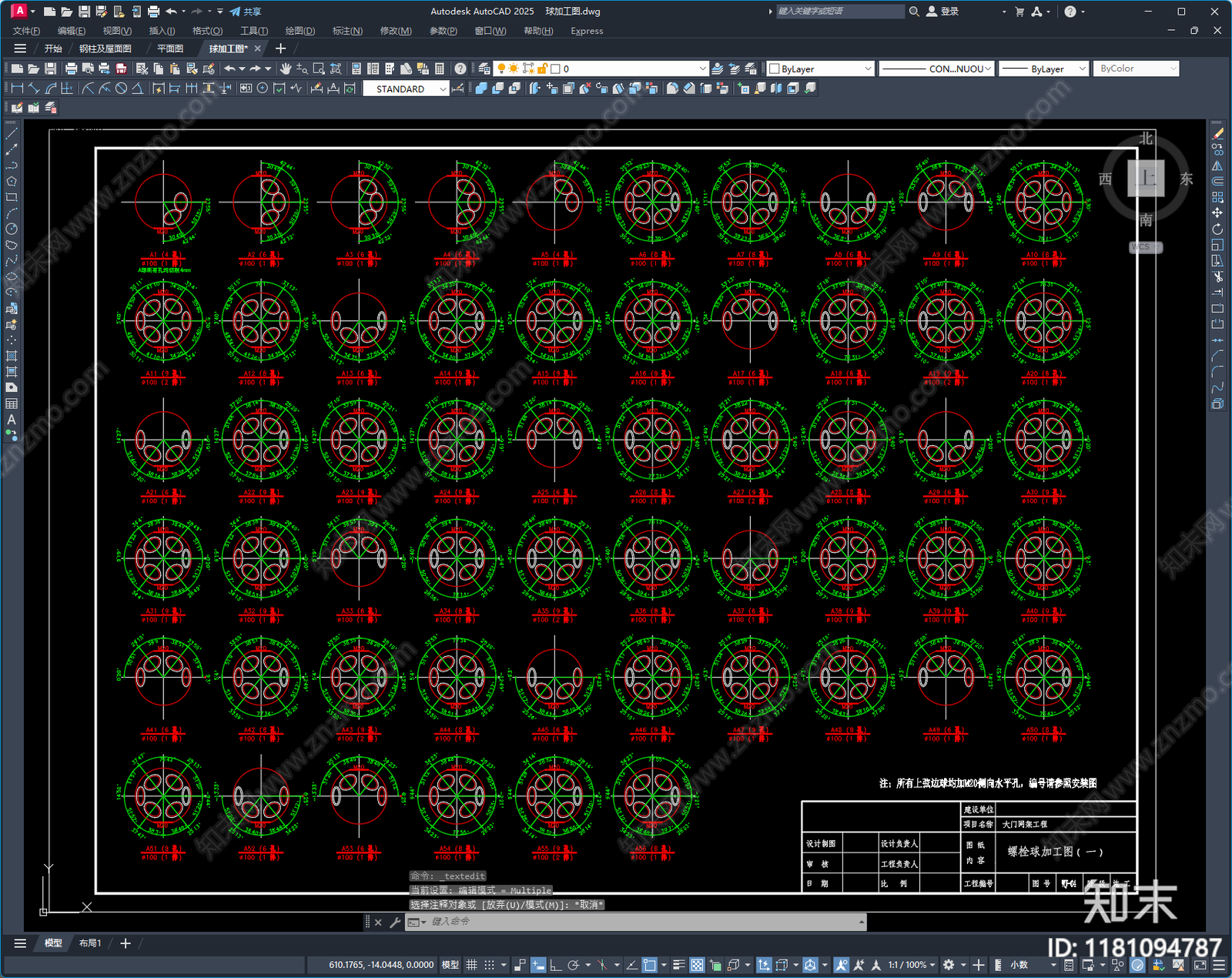This screenshot has height=978, width=1232.
Task: Toggle transparency display in status bar
Action: pos(697,965)
